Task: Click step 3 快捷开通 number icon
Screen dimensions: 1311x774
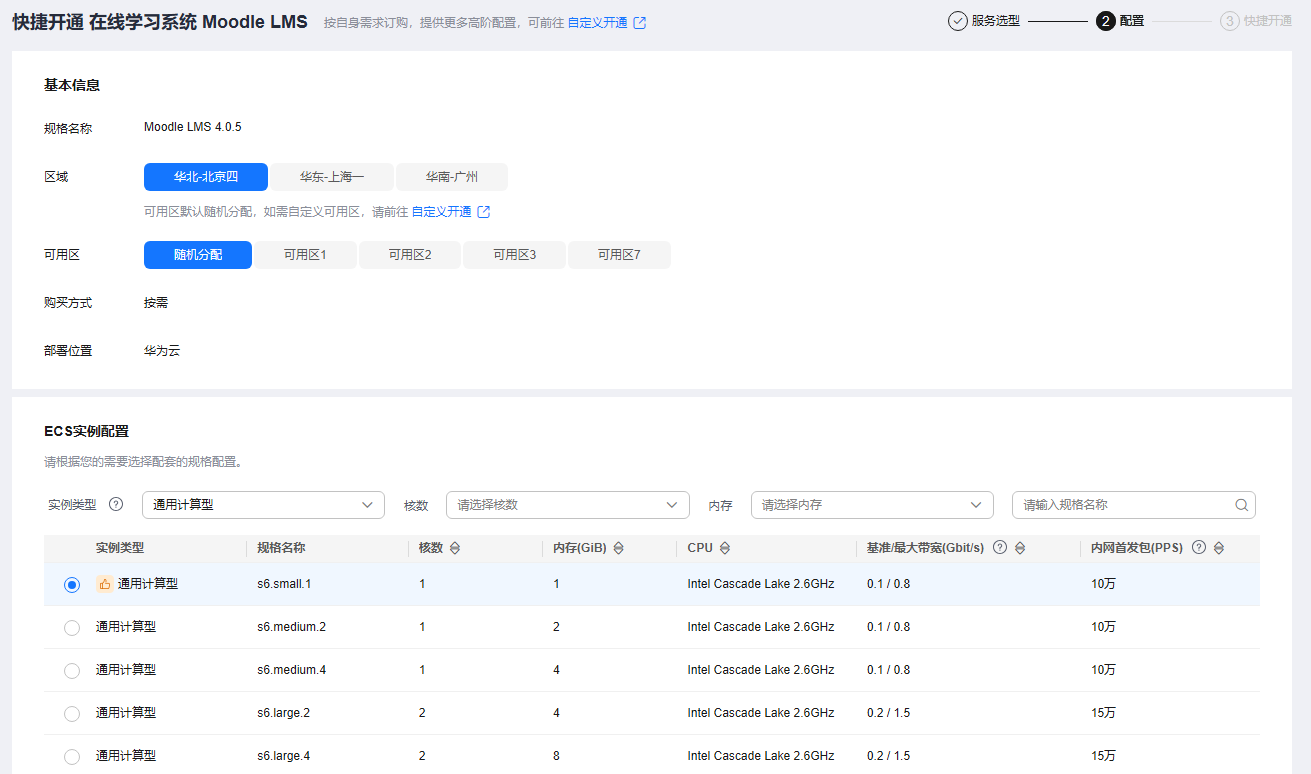Action: tap(1230, 20)
